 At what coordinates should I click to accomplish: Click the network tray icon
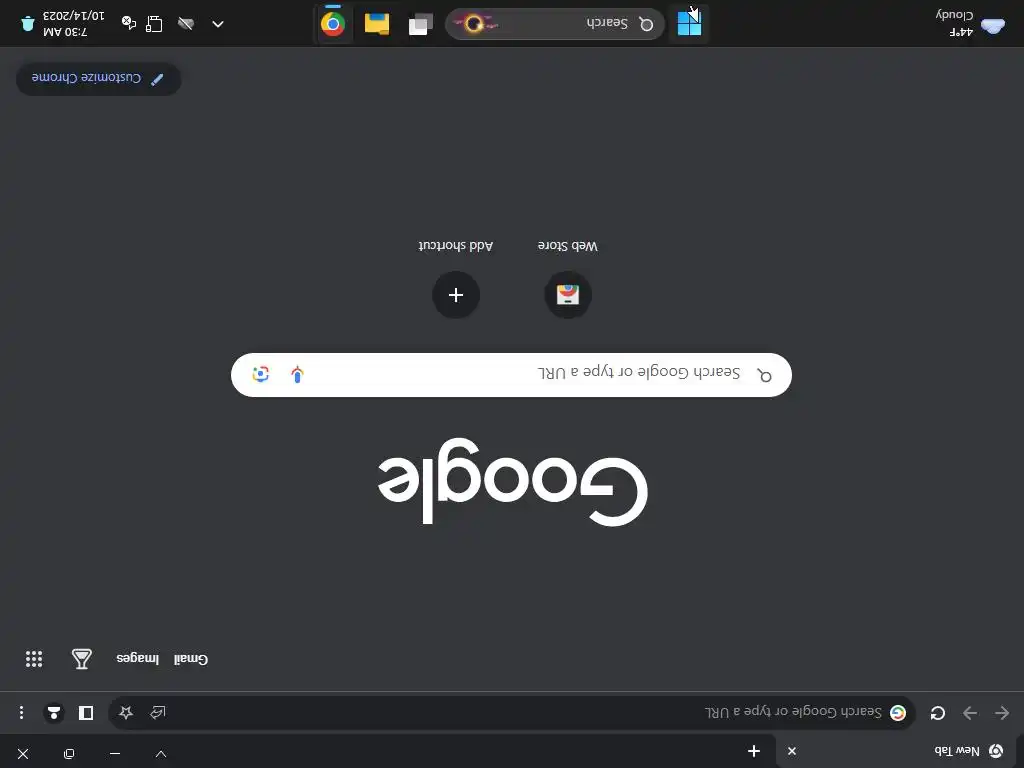(x=129, y=23)
